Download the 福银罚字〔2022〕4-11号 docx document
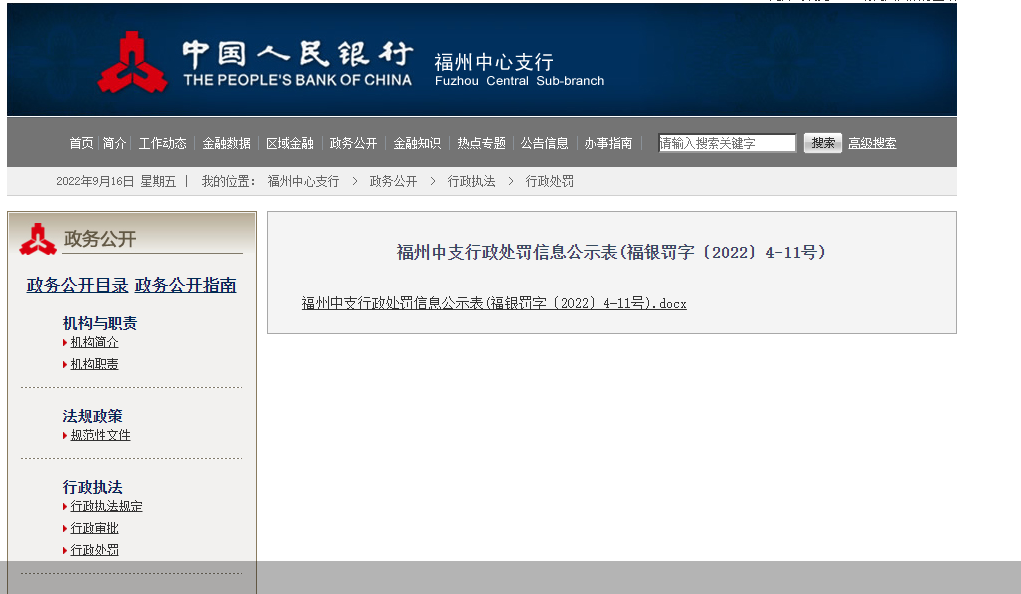This screenshot has height=594, width=1021. click(494, 303)
